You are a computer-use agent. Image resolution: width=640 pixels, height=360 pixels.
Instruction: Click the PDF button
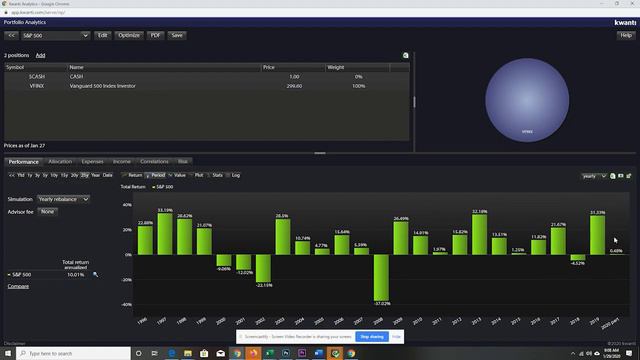coord(156,36)
